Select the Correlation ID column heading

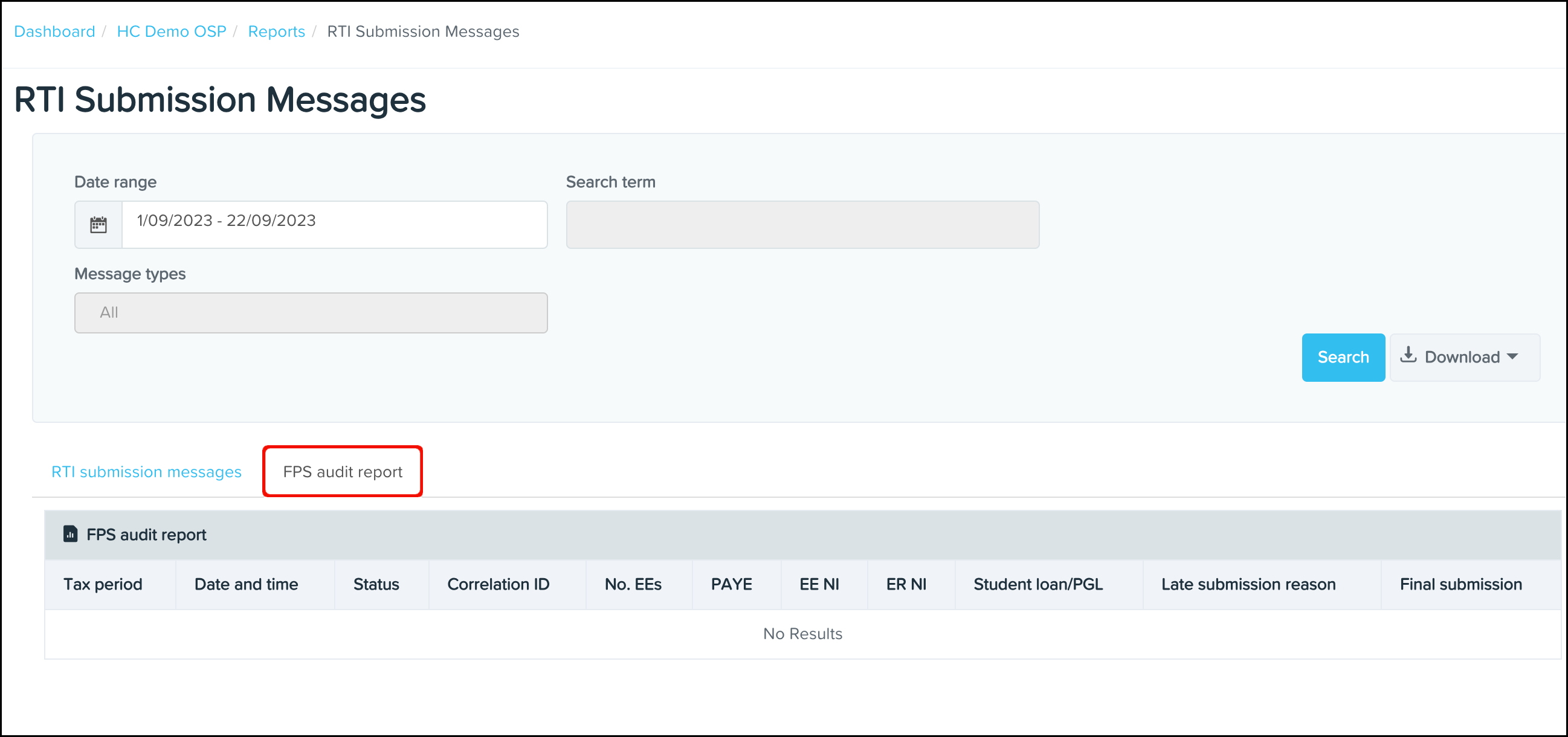coord(498,584)
